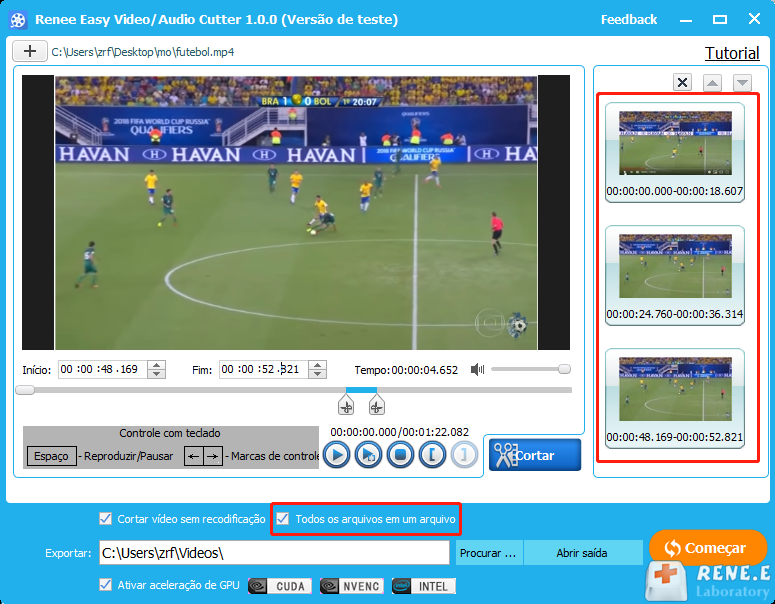Image resolution: width=775 pixels, height=604 pixels.
Task: Click the Início time input field
Action: [102, 369]
